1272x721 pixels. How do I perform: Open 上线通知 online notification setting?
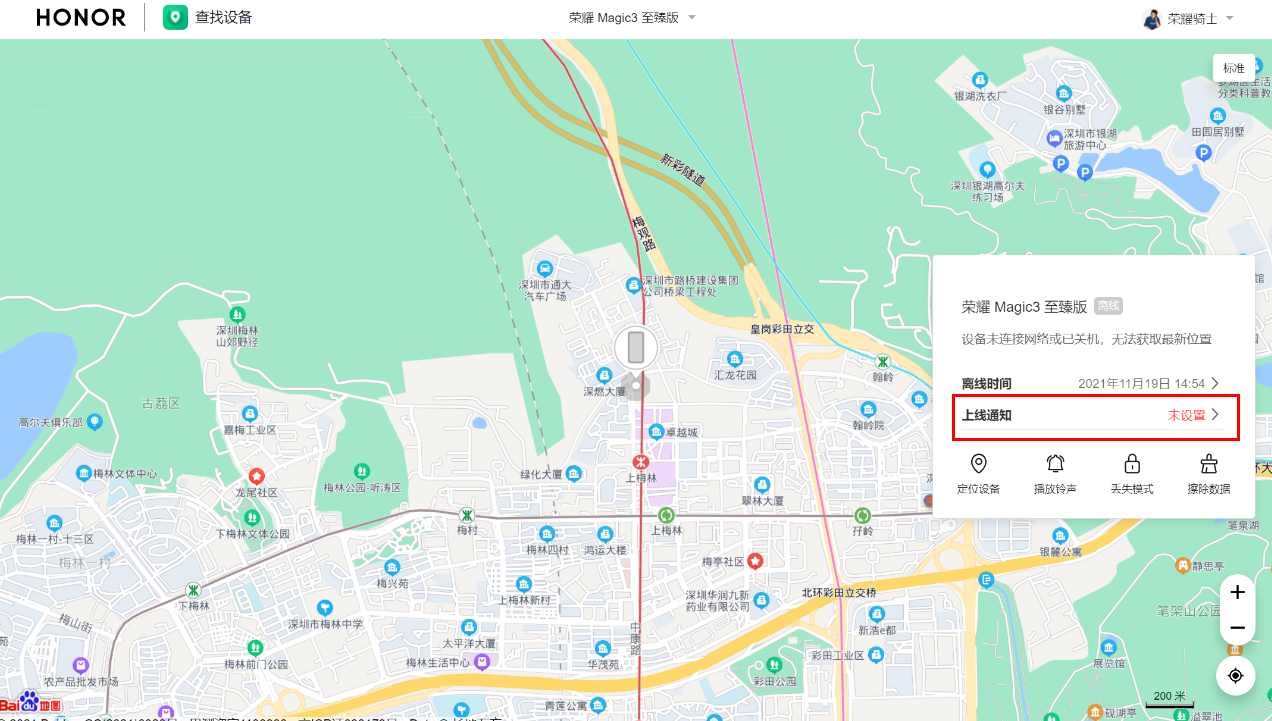click(1092, 415)
